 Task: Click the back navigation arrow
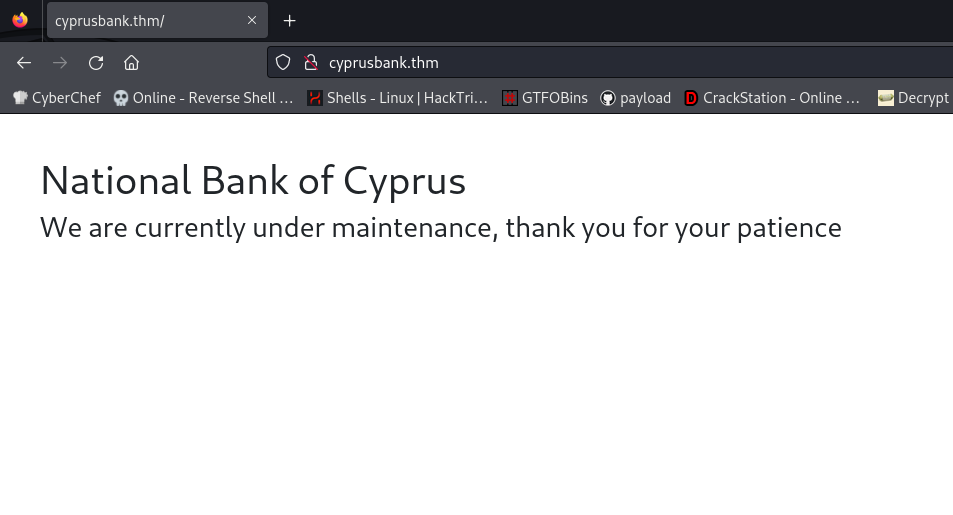coord(24,63)
